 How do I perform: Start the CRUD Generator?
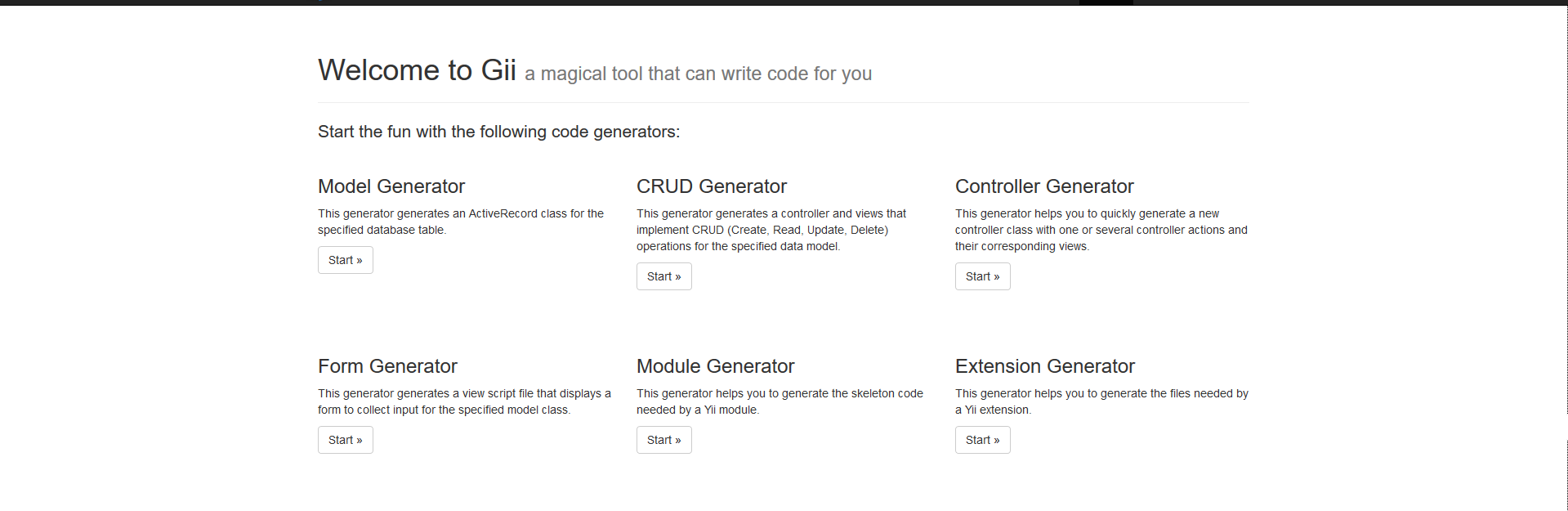(664, 276)
